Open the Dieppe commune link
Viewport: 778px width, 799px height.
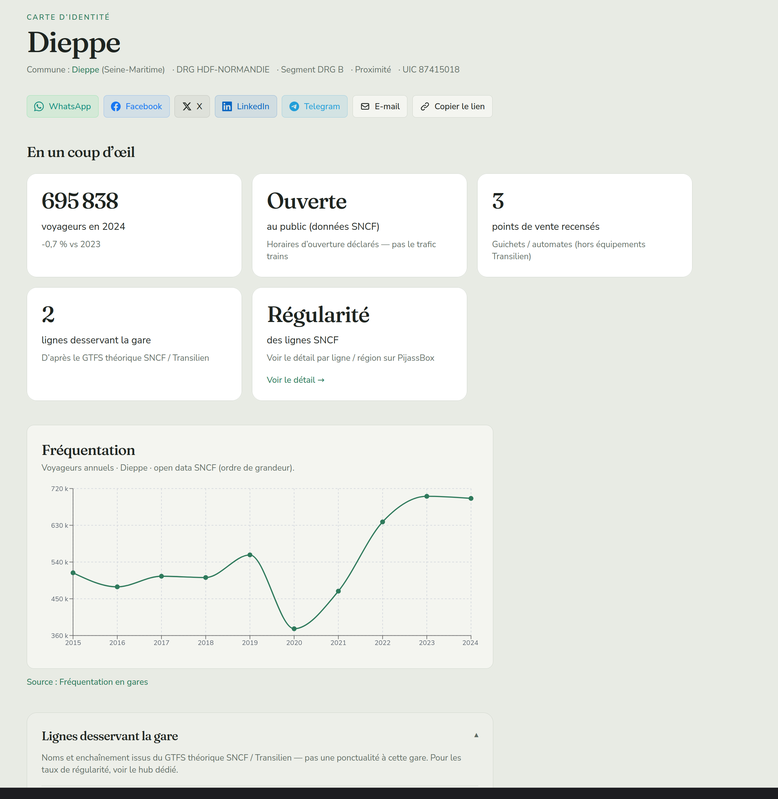pos(85,70)
